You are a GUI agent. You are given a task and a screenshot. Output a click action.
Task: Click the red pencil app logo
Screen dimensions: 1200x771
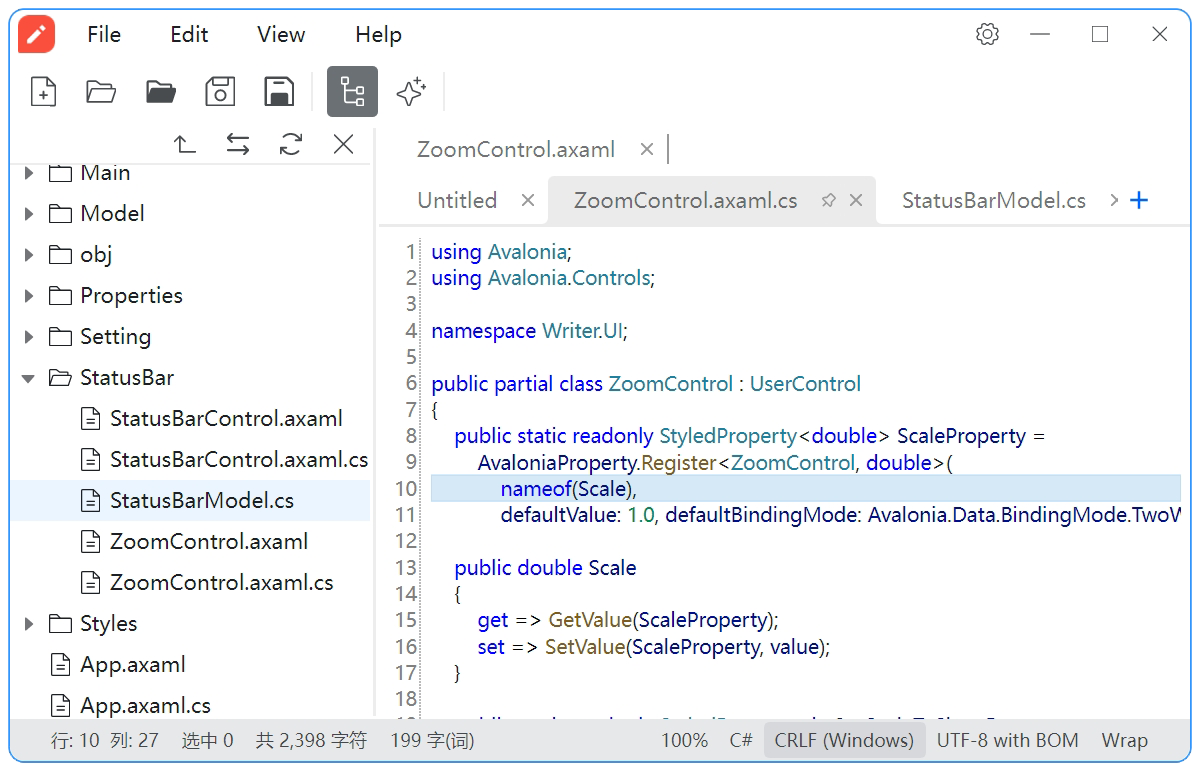36,34
